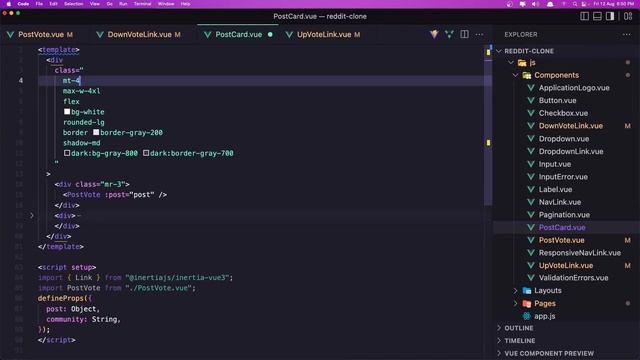The width and height of the screenshot is (640, 360).
Task: Open Label.vue in explorer
Action: [555, 189]
